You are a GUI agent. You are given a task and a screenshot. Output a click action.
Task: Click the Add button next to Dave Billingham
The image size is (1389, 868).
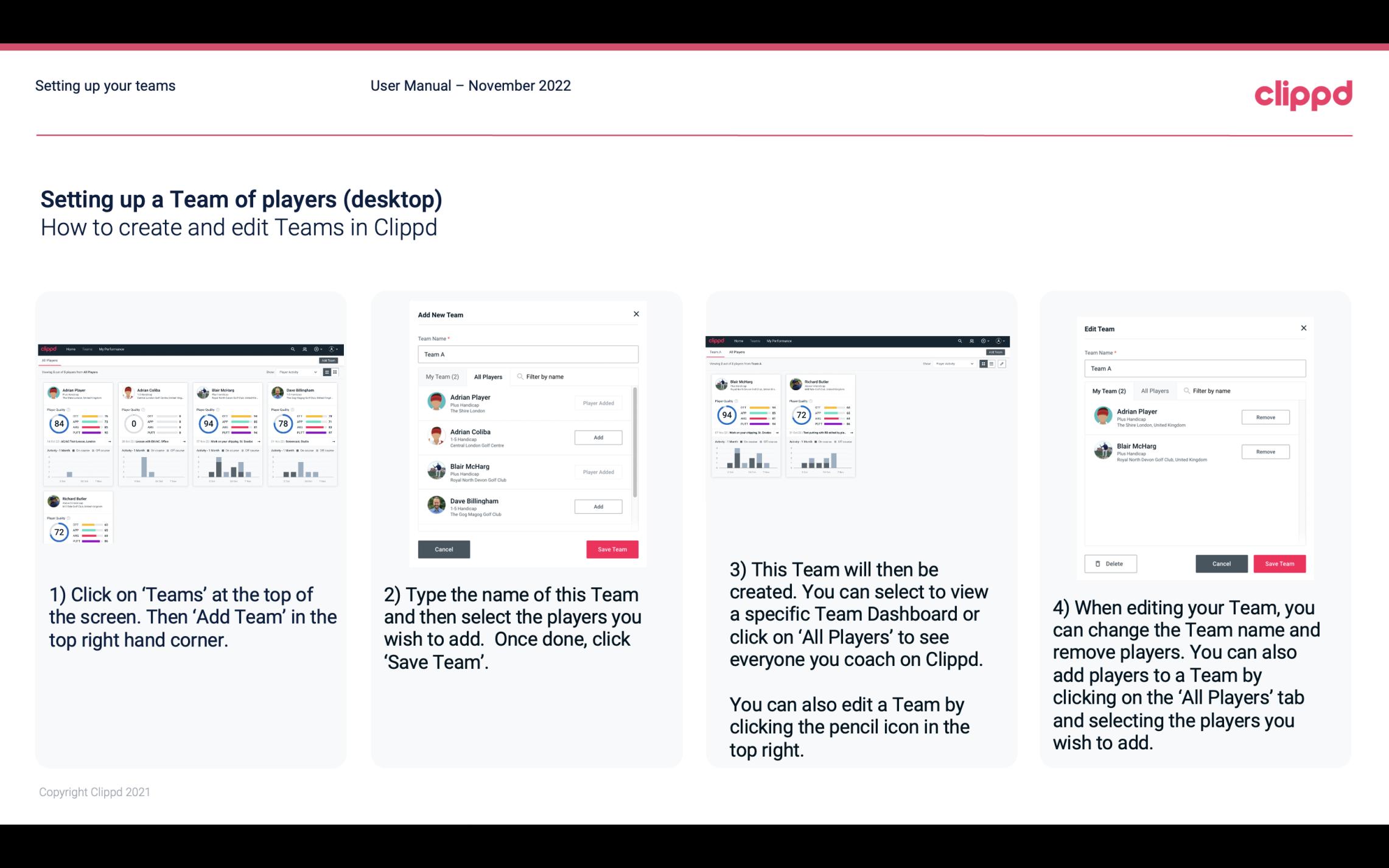click(598, 506)
